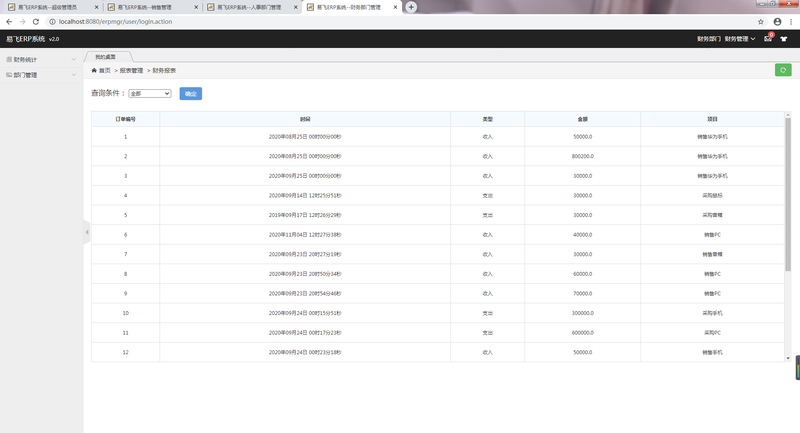Click the table scrollbar up arrow
The width and height of the screenshot is (800, 433).
(x=788, y=115)
